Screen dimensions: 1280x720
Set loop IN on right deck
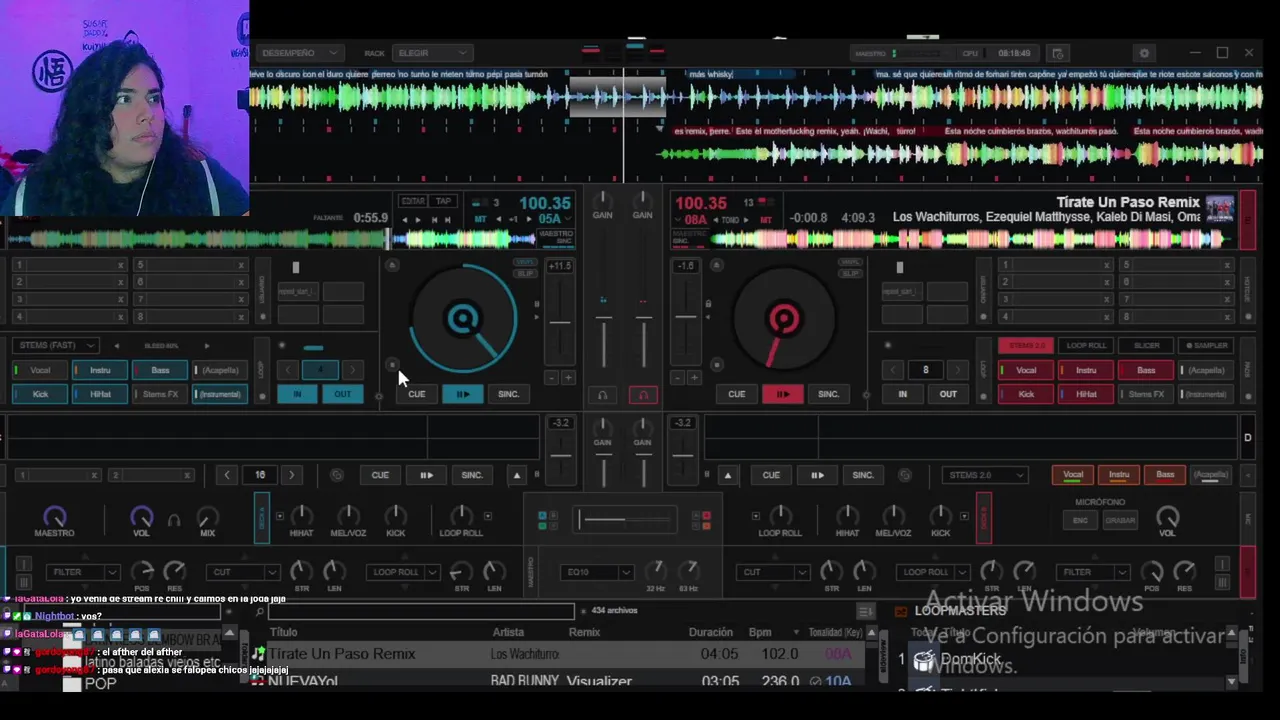[902, 394]
